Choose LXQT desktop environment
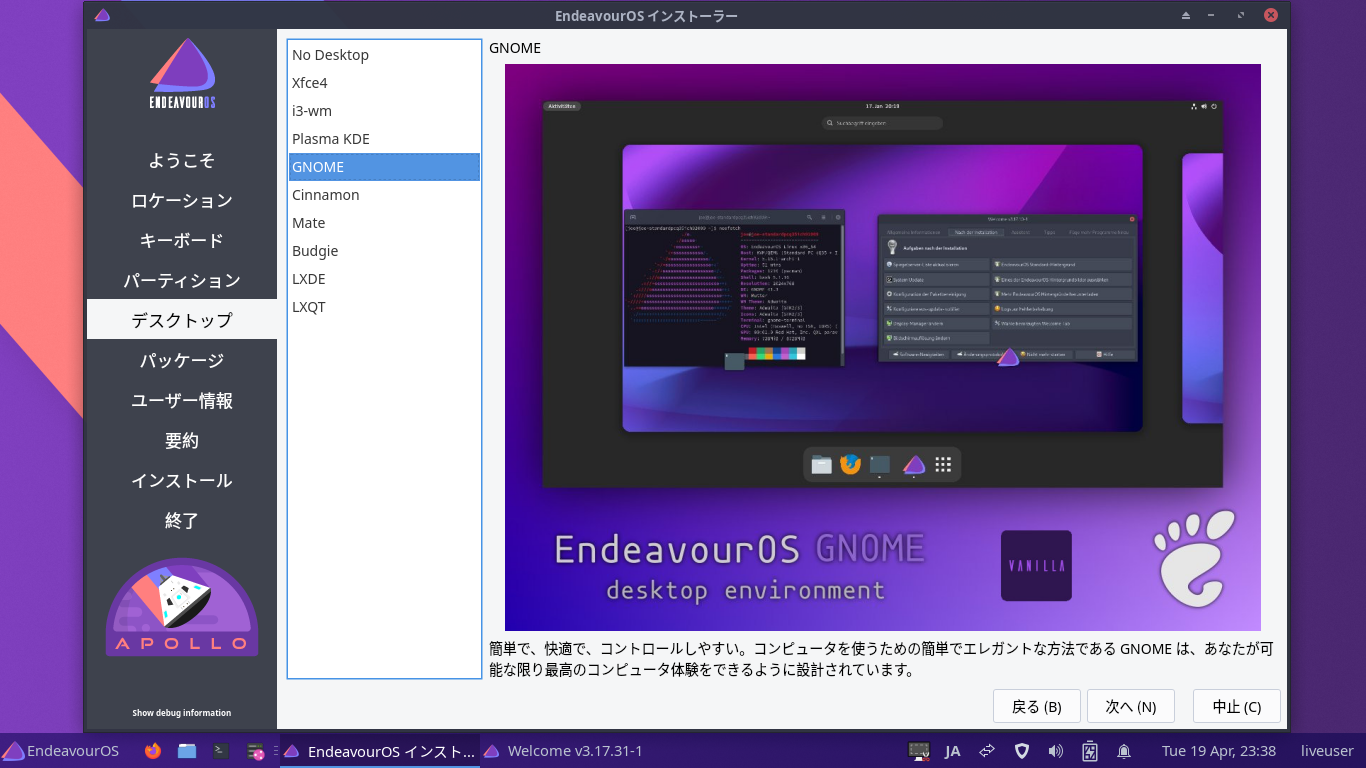This screenshot has height=768, width=1366. (x=384, y=307)
